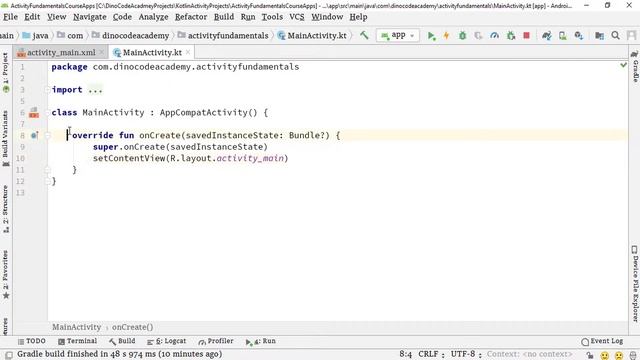Start debugging with the green bug icon

pos(462,36)
